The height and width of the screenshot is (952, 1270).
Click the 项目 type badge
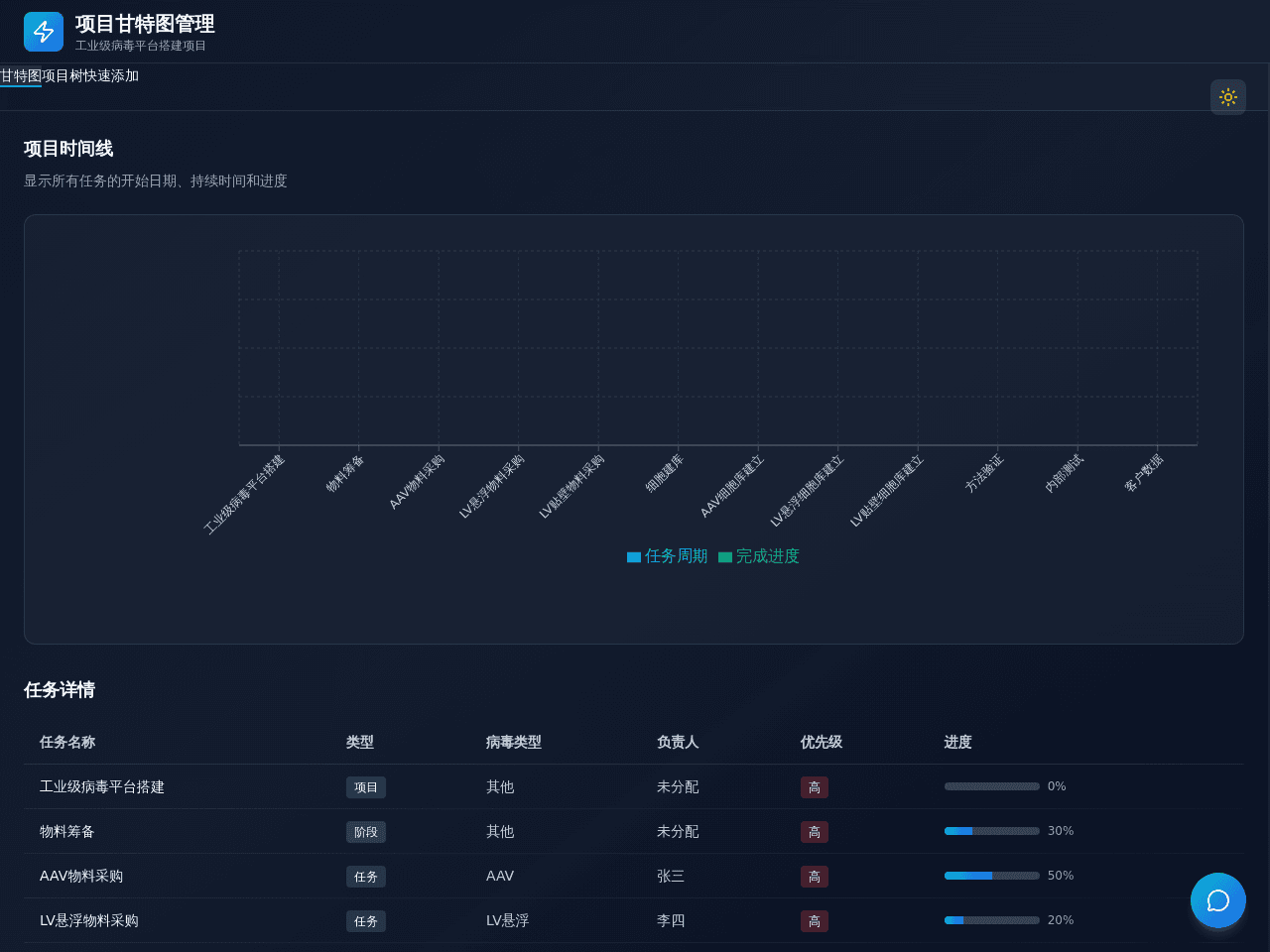click(366, 787)
